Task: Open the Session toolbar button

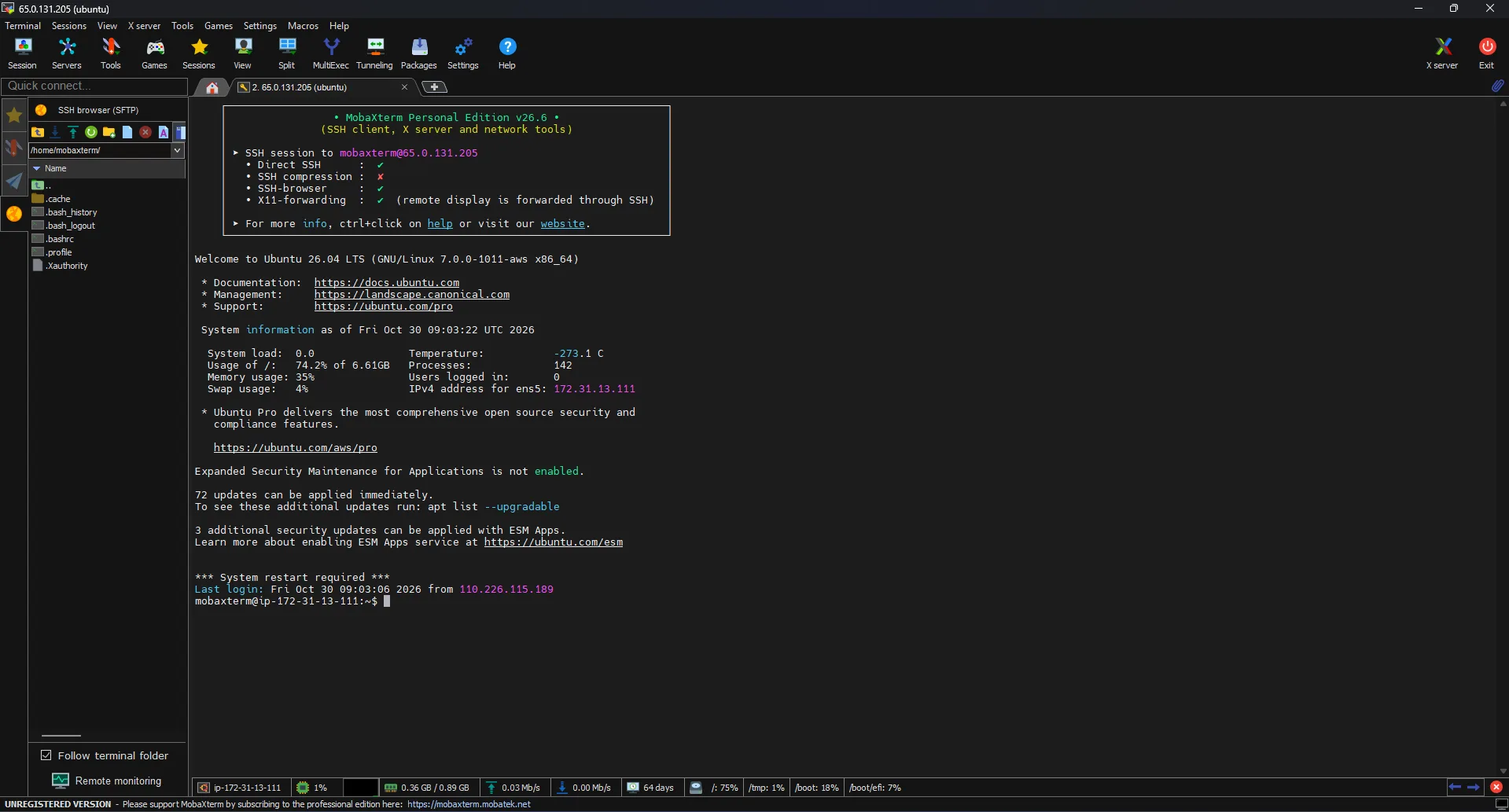Action: 23,53
